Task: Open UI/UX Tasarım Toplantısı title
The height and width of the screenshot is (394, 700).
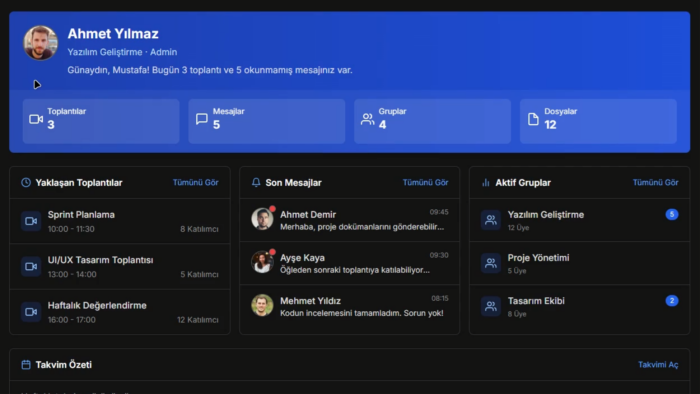Action: (x=100, y=260)
